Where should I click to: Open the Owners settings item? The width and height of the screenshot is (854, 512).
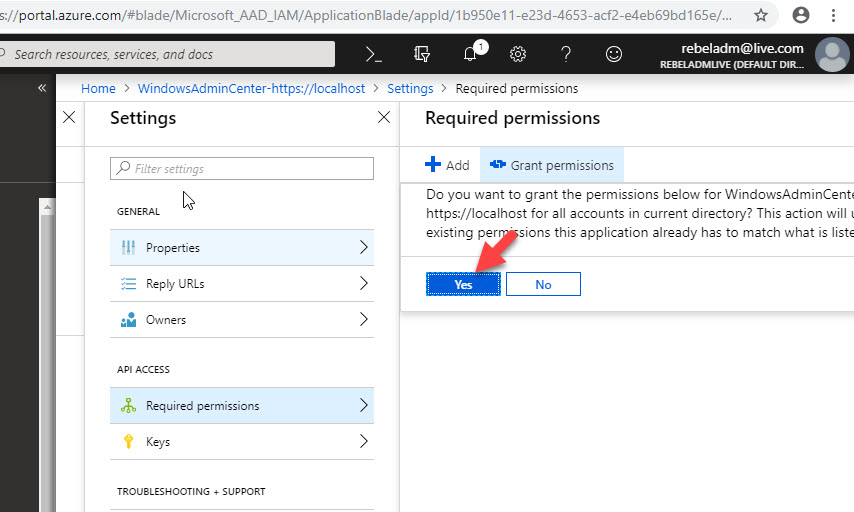click(x=242, y=320)
